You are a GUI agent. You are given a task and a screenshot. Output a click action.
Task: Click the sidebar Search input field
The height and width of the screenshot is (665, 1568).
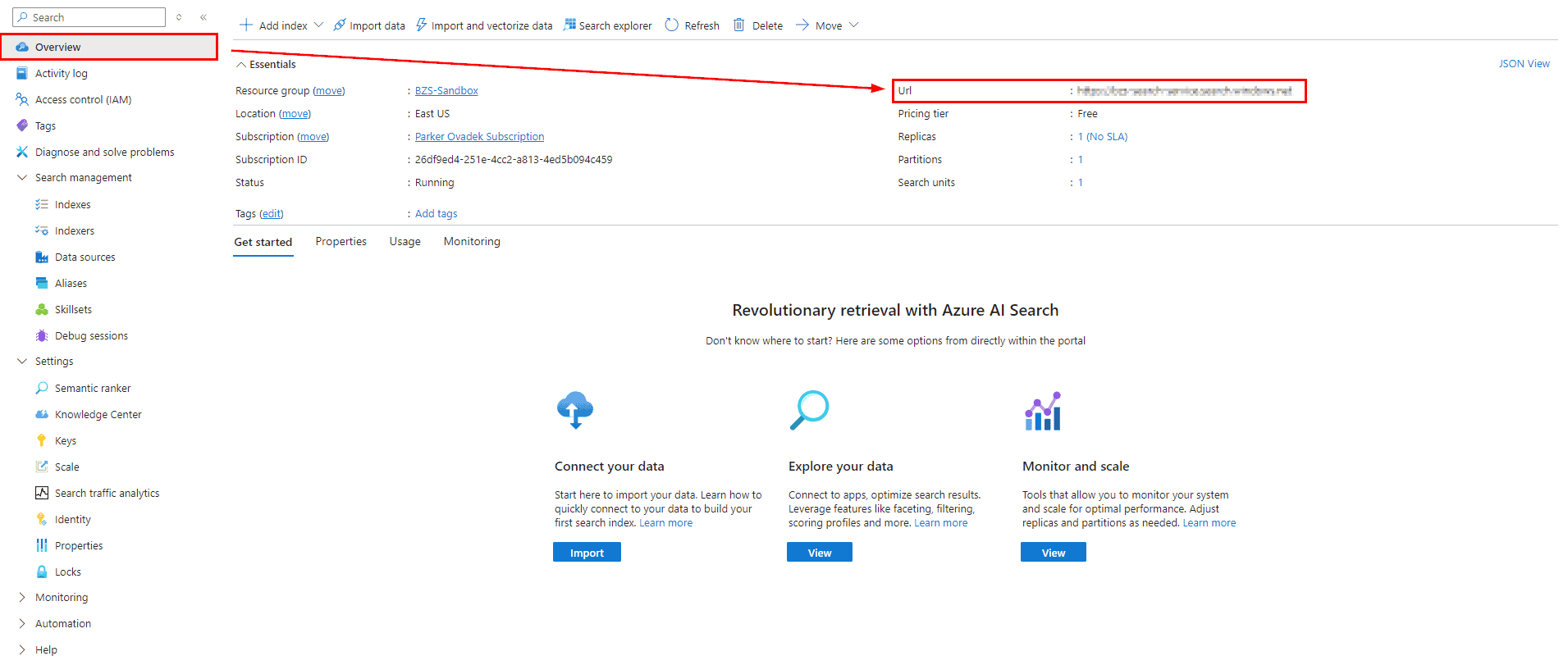pos(89,17)
